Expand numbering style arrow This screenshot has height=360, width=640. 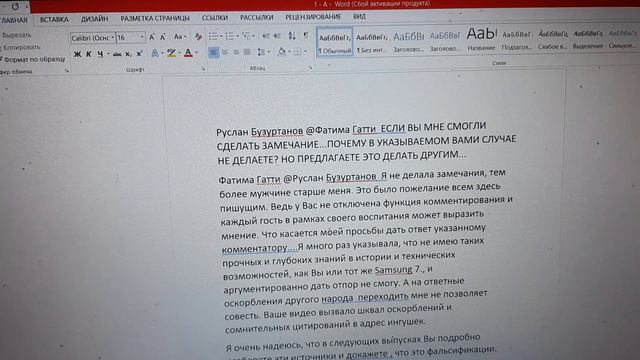238,36
